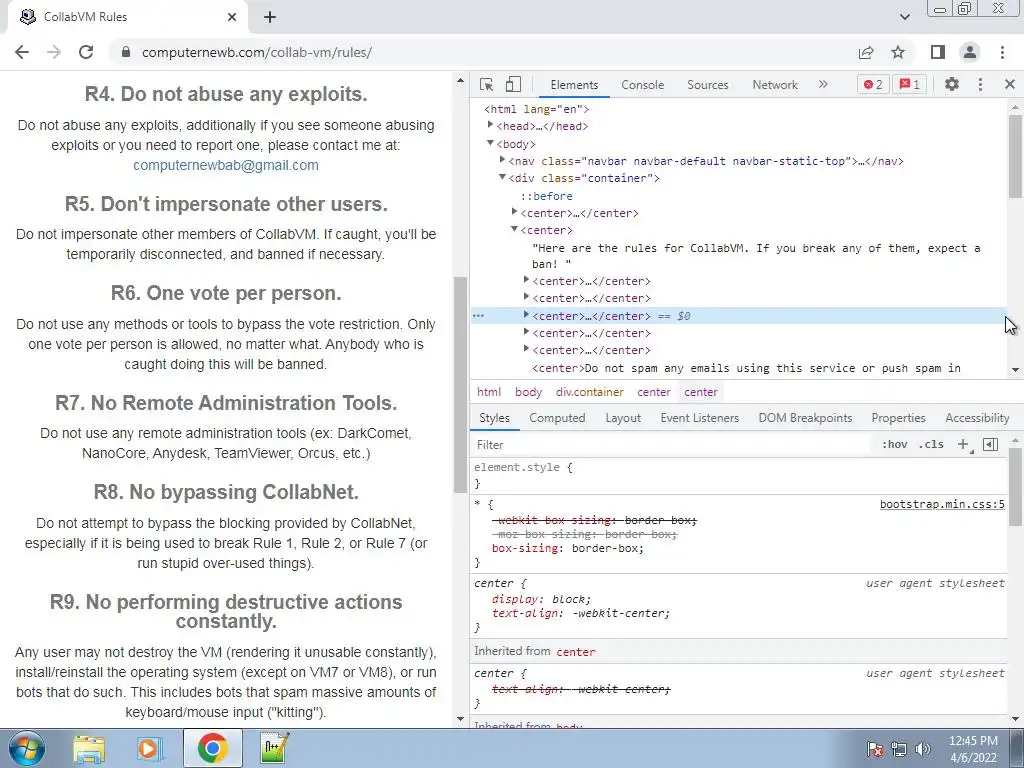This screenshot has height=768, width=1024.
Task: Click the issues count badge
Action: 910,84
